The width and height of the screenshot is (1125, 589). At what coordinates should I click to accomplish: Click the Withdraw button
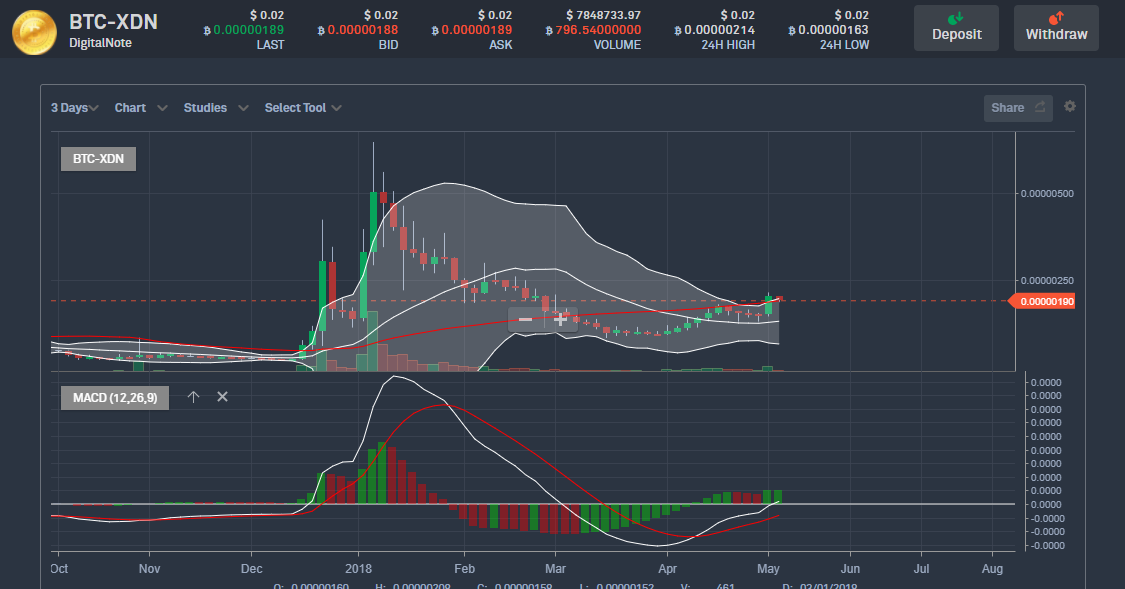[1056, 28]
